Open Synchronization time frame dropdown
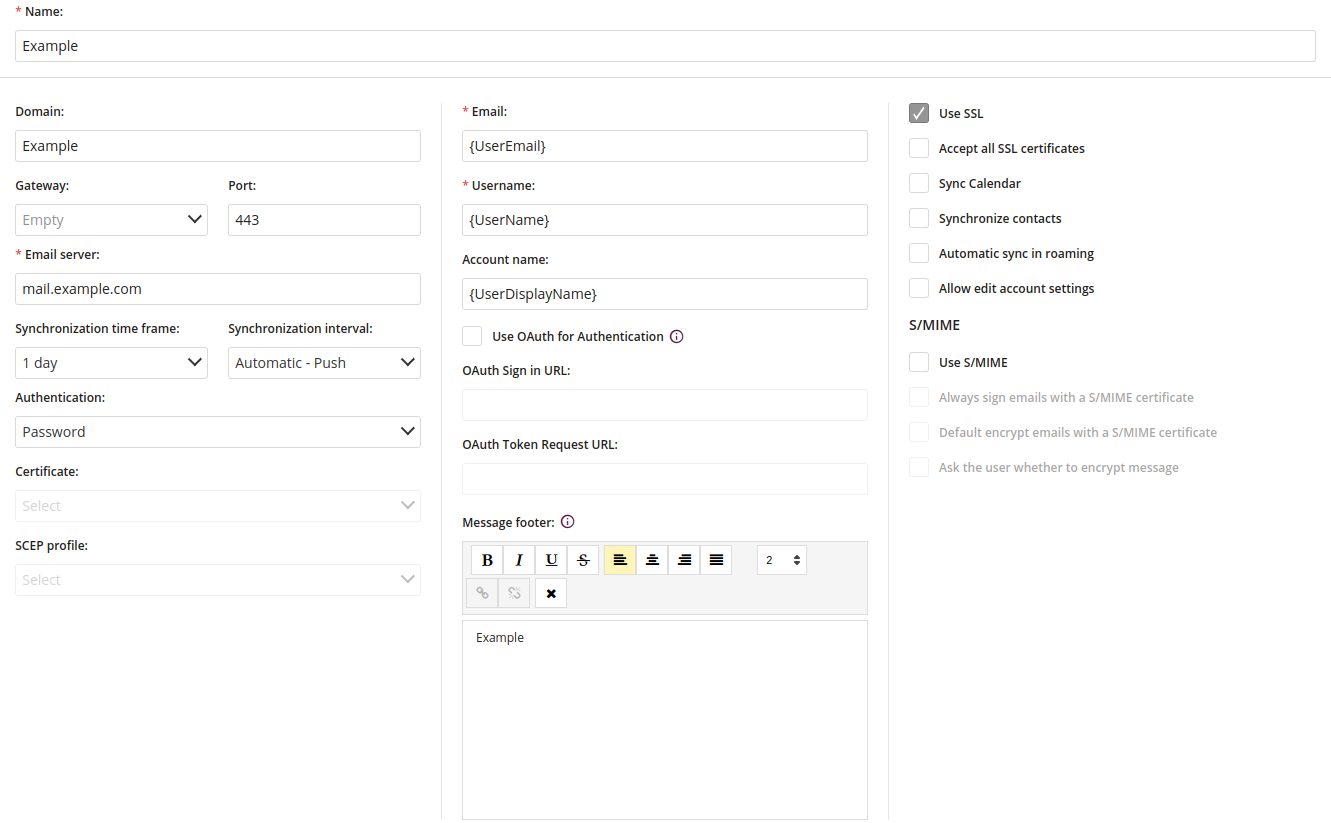Viewport: 1331px width, 823px height. 111,363
